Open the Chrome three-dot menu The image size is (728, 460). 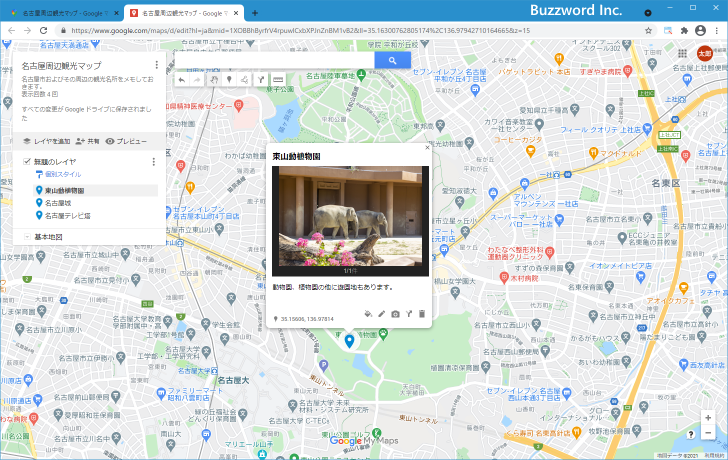[x=717, y=31]
